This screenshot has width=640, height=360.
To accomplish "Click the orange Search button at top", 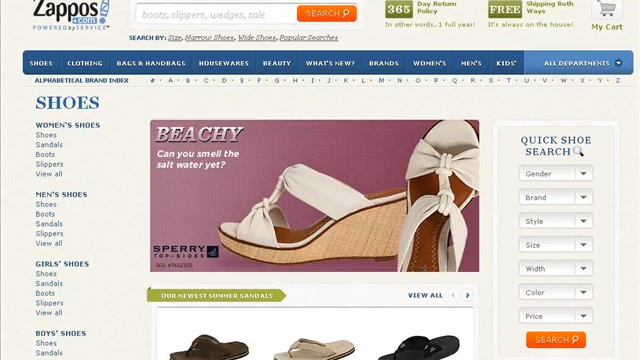I will [x=327, y=13].
